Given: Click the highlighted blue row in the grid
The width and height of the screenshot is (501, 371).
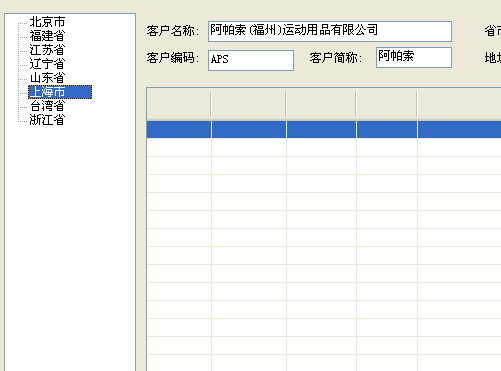Looking at the screenshot, I should [x=324, y=130].
